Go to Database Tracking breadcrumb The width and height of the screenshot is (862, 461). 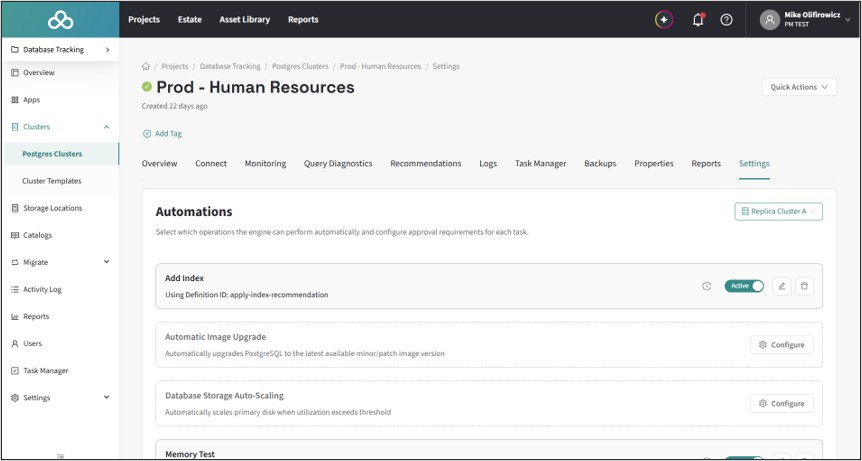[x=230, y=66]
